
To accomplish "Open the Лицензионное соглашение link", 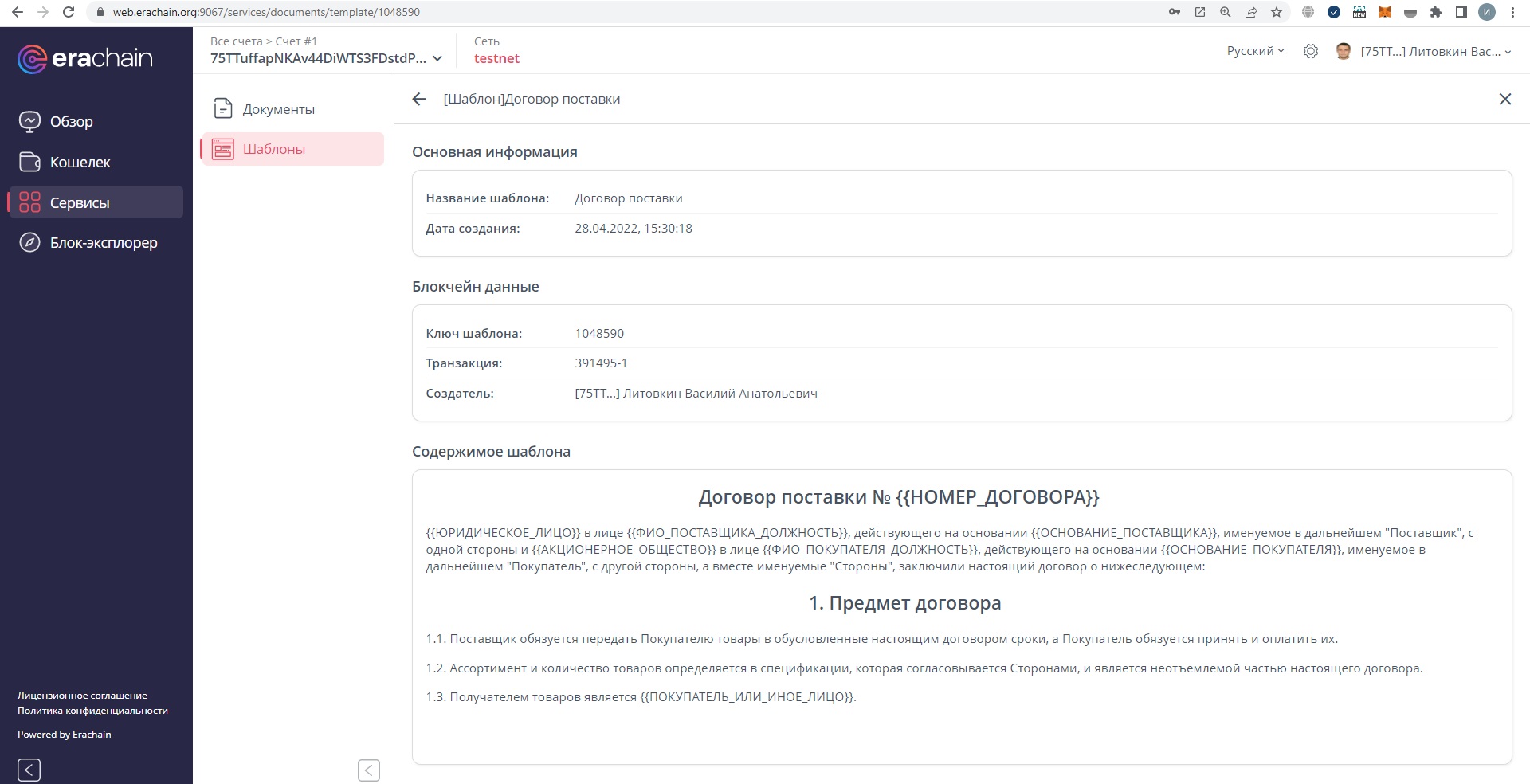I will [82, 694].
